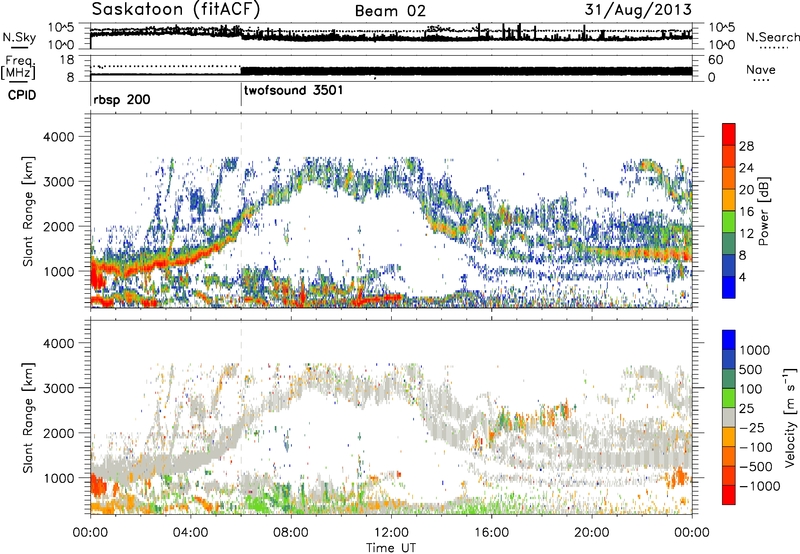This screenshot has width=800, height=554.
Task: Click the '20:00' time axis label
Action: point(592,533)
